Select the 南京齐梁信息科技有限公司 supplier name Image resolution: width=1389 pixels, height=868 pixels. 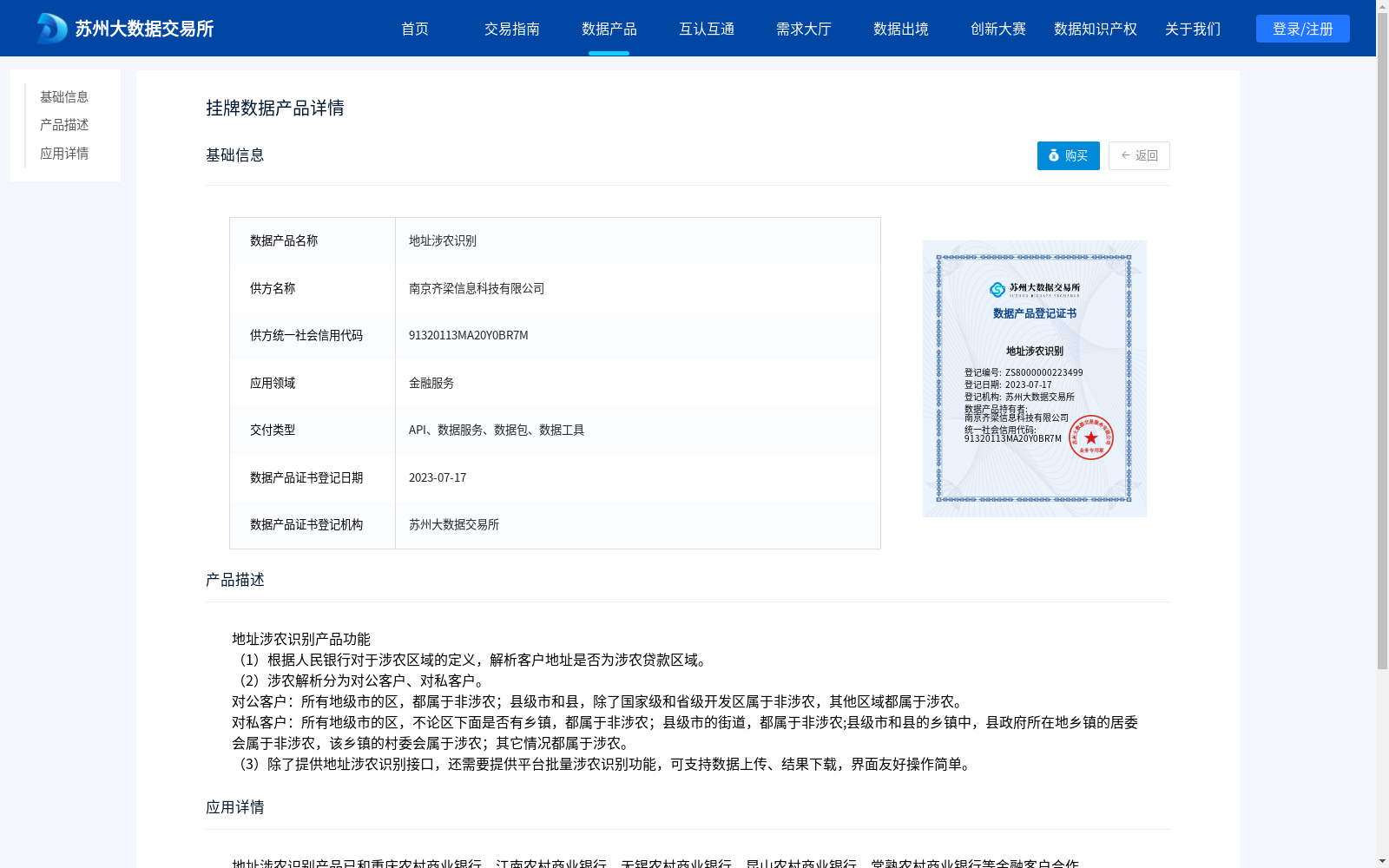pos(477,288)
